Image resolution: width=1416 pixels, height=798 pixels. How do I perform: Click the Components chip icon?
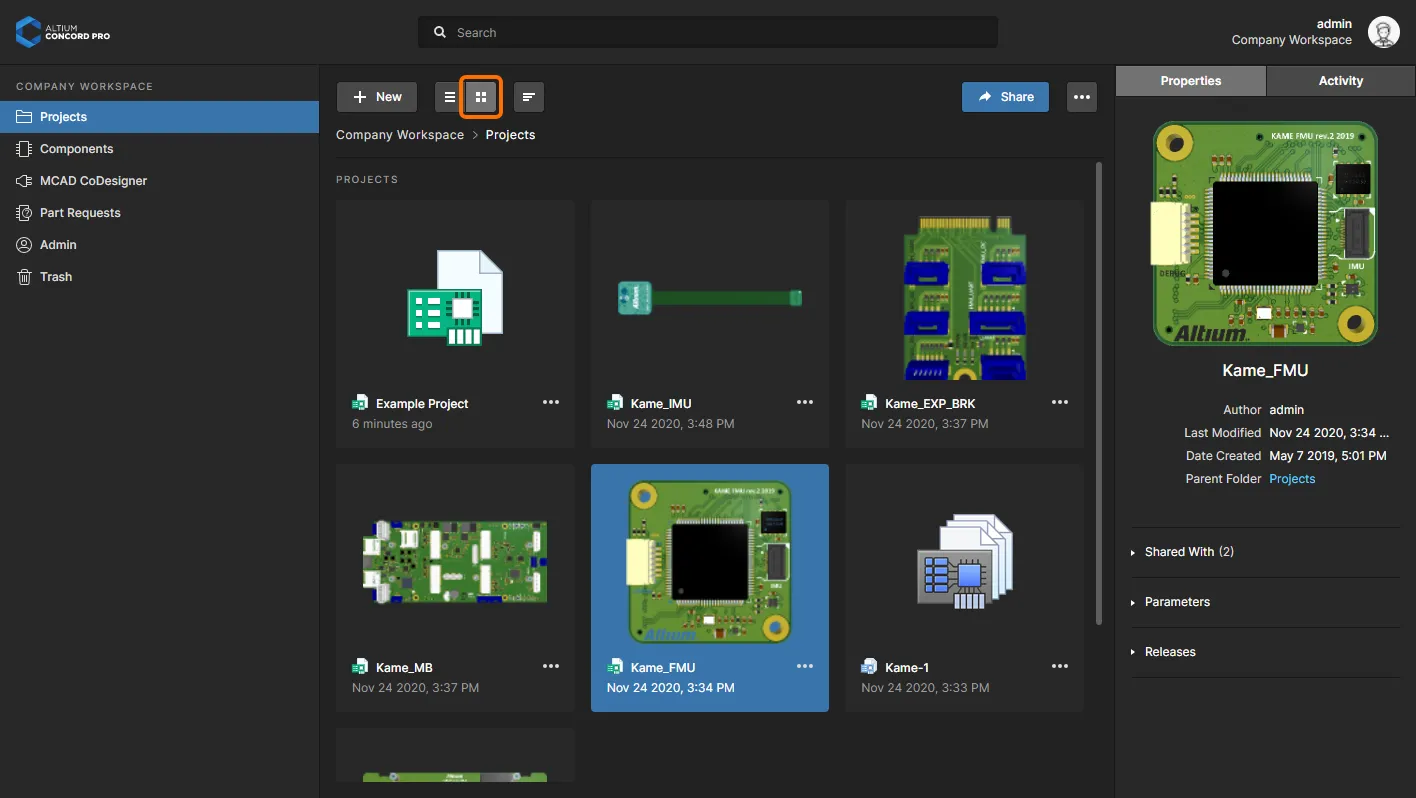24,149
